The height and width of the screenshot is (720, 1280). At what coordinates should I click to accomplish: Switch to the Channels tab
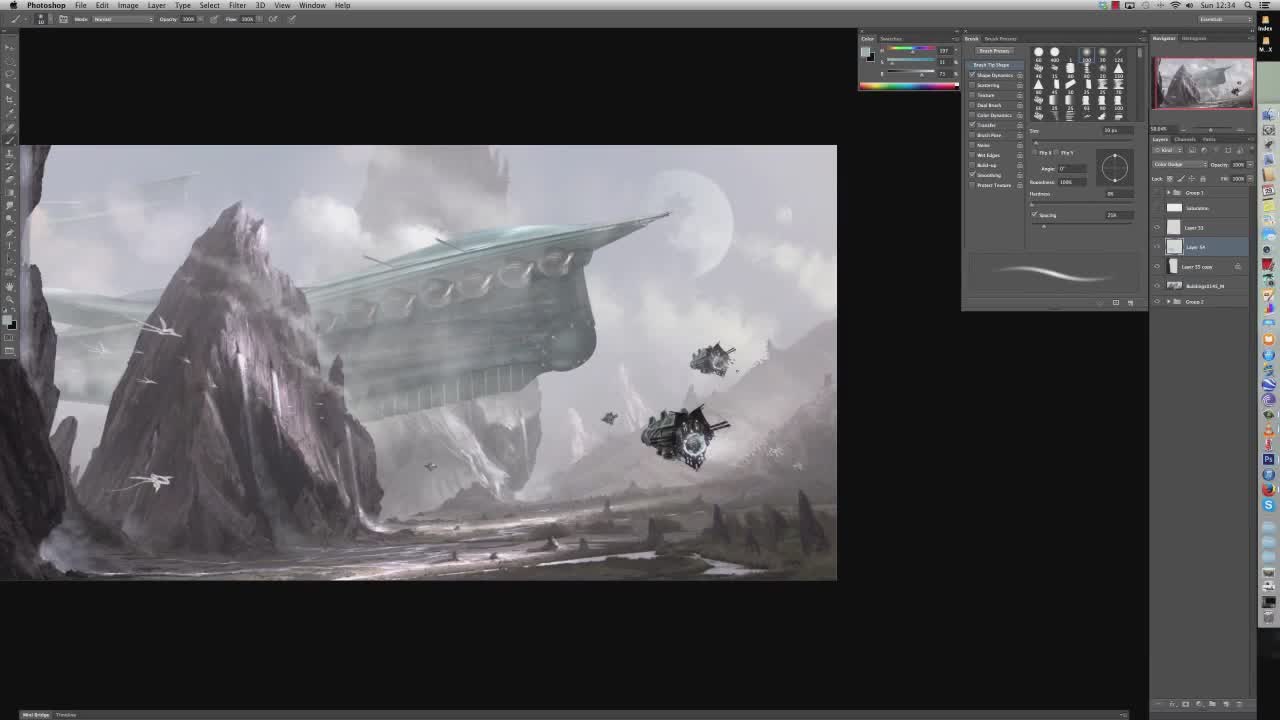pos(1185,139)
